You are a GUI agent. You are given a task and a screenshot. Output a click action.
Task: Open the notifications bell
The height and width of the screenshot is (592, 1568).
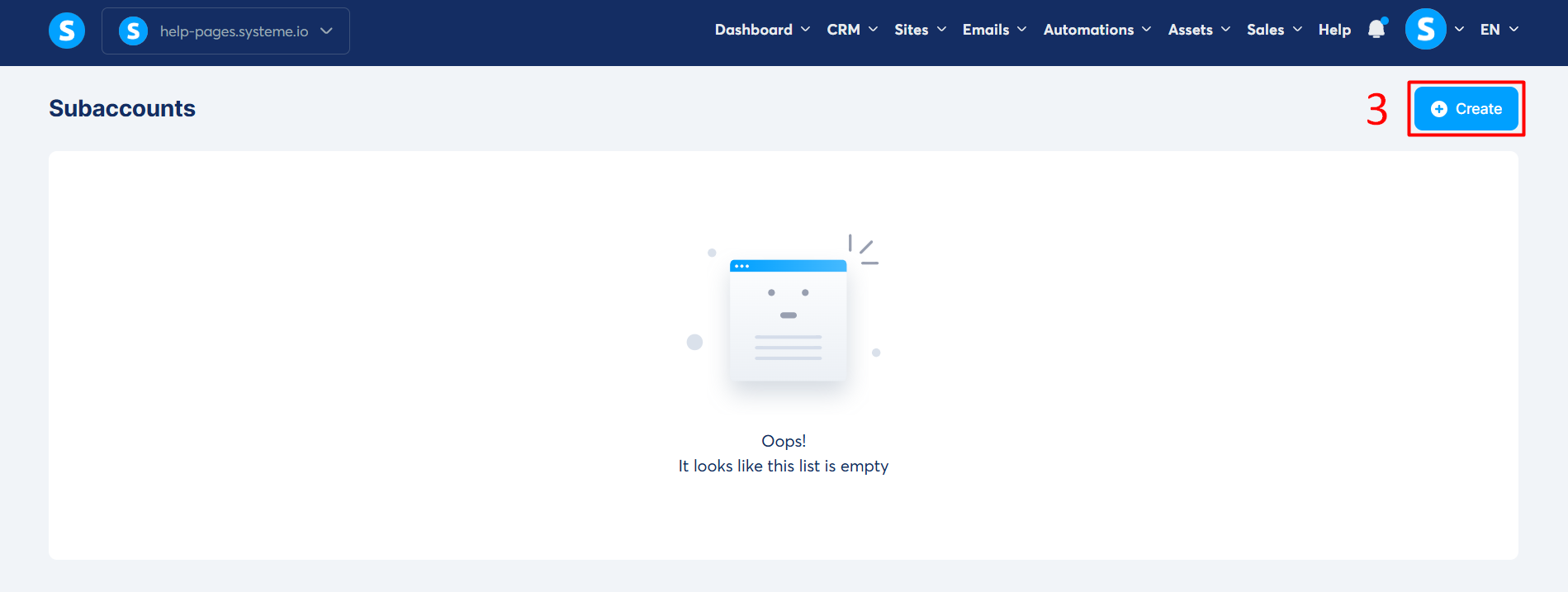(1376, 29)
